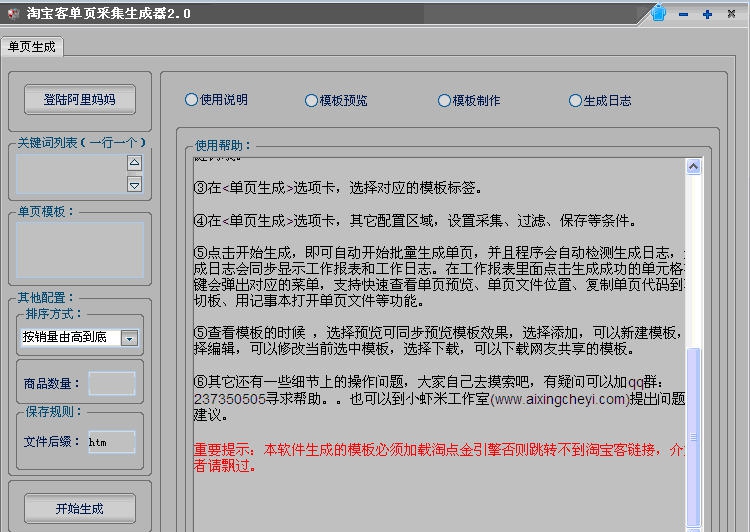This screenshot has height=532, width=750.
Task: Click the 商品数量 input field
Action: click(x=111, y=383)
